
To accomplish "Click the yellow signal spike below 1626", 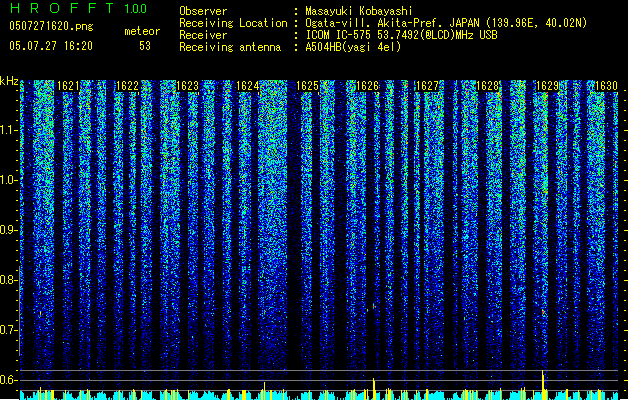I will (x=374, y=388).
